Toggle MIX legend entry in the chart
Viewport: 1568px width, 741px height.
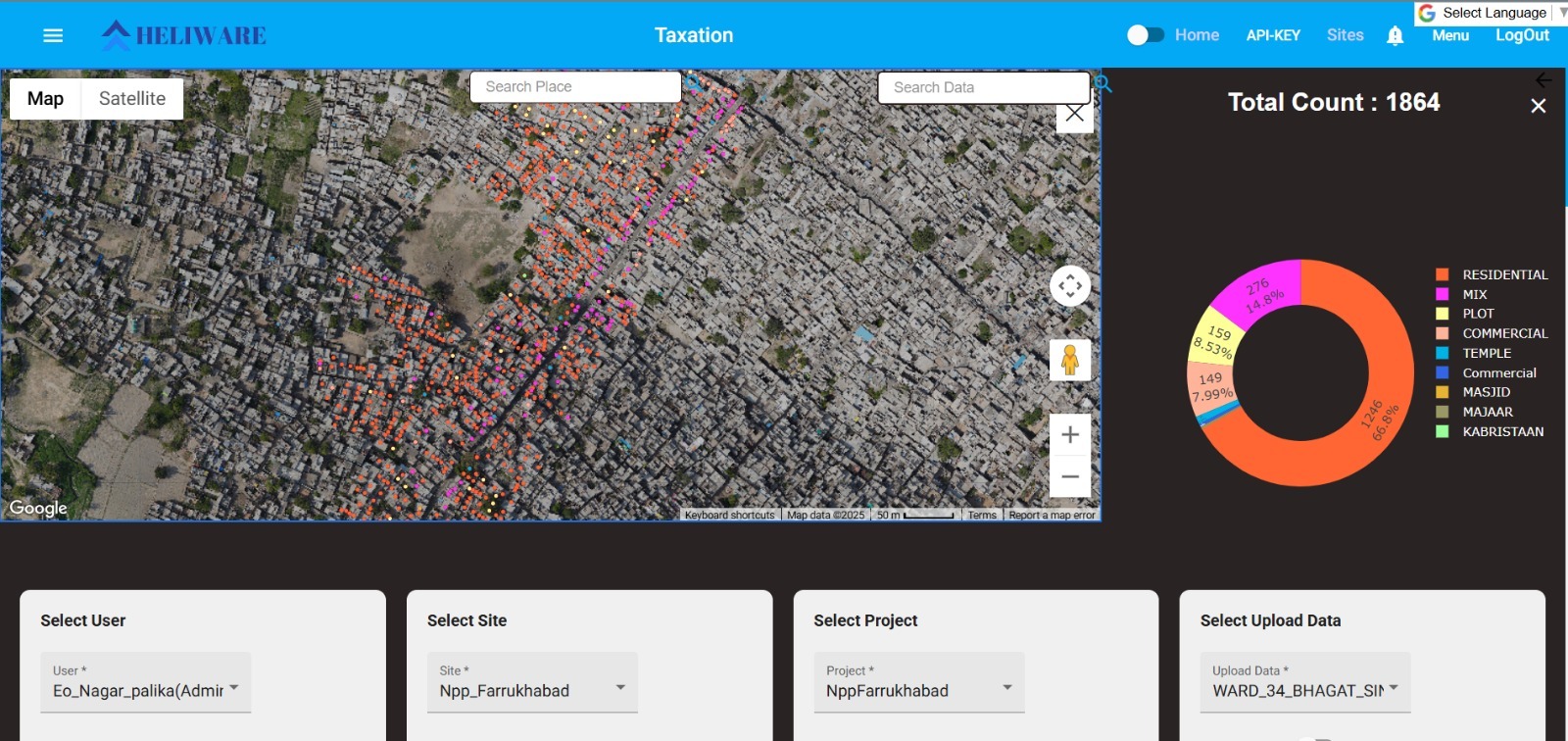[x=1461, y=294]
